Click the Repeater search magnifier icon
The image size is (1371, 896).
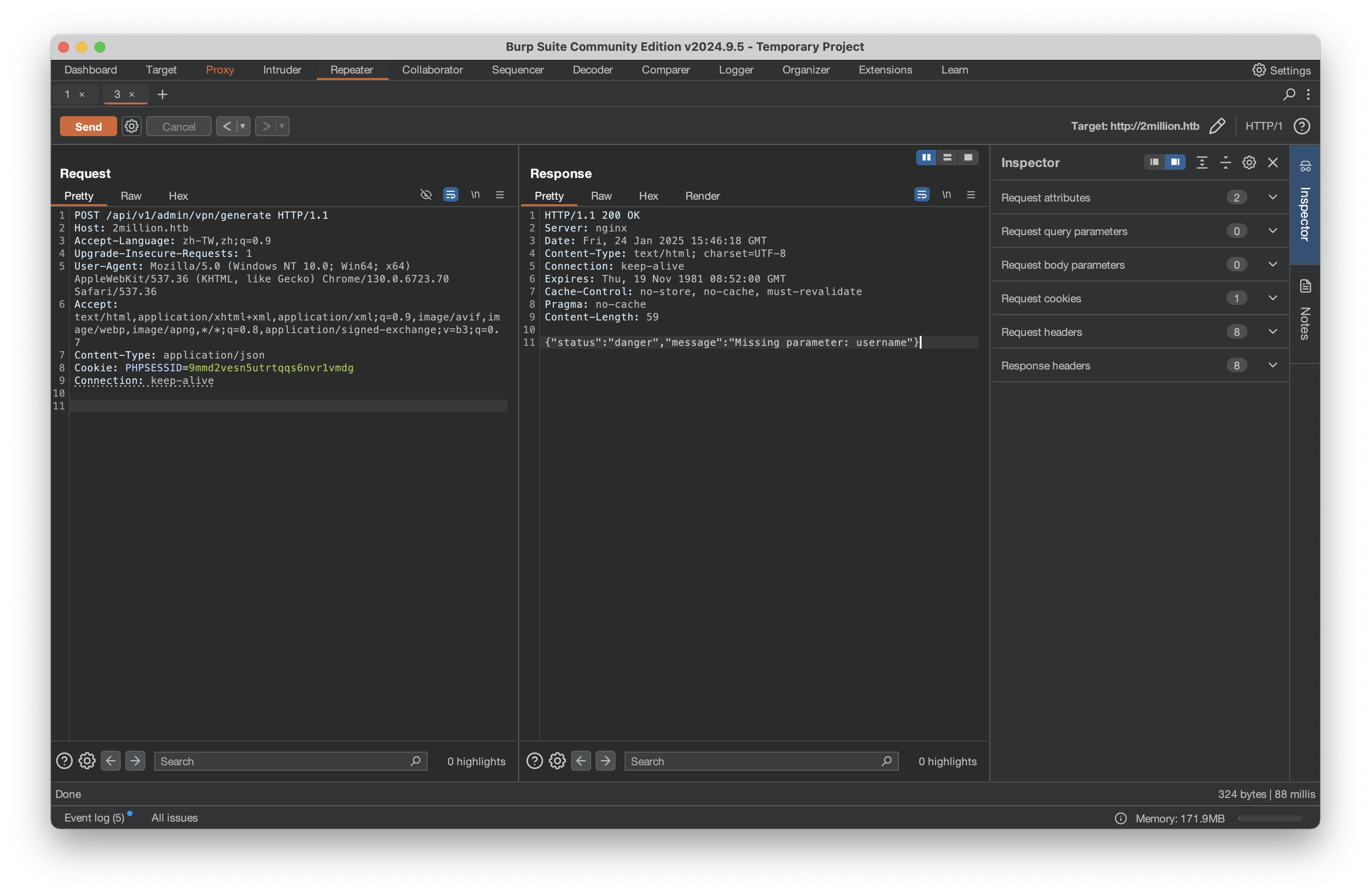[x=1289, y=94]
